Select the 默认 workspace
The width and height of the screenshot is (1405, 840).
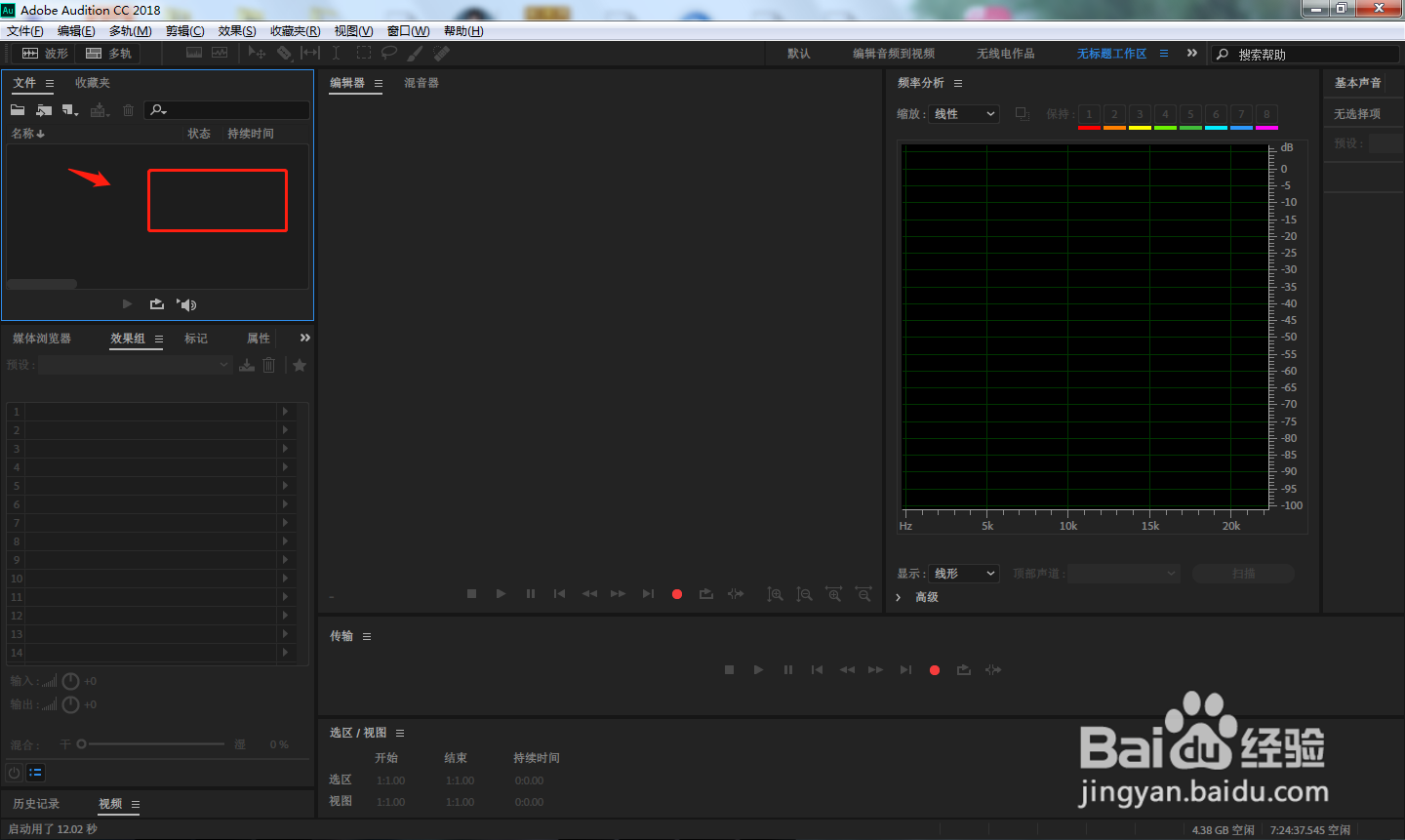pos(799,54)
